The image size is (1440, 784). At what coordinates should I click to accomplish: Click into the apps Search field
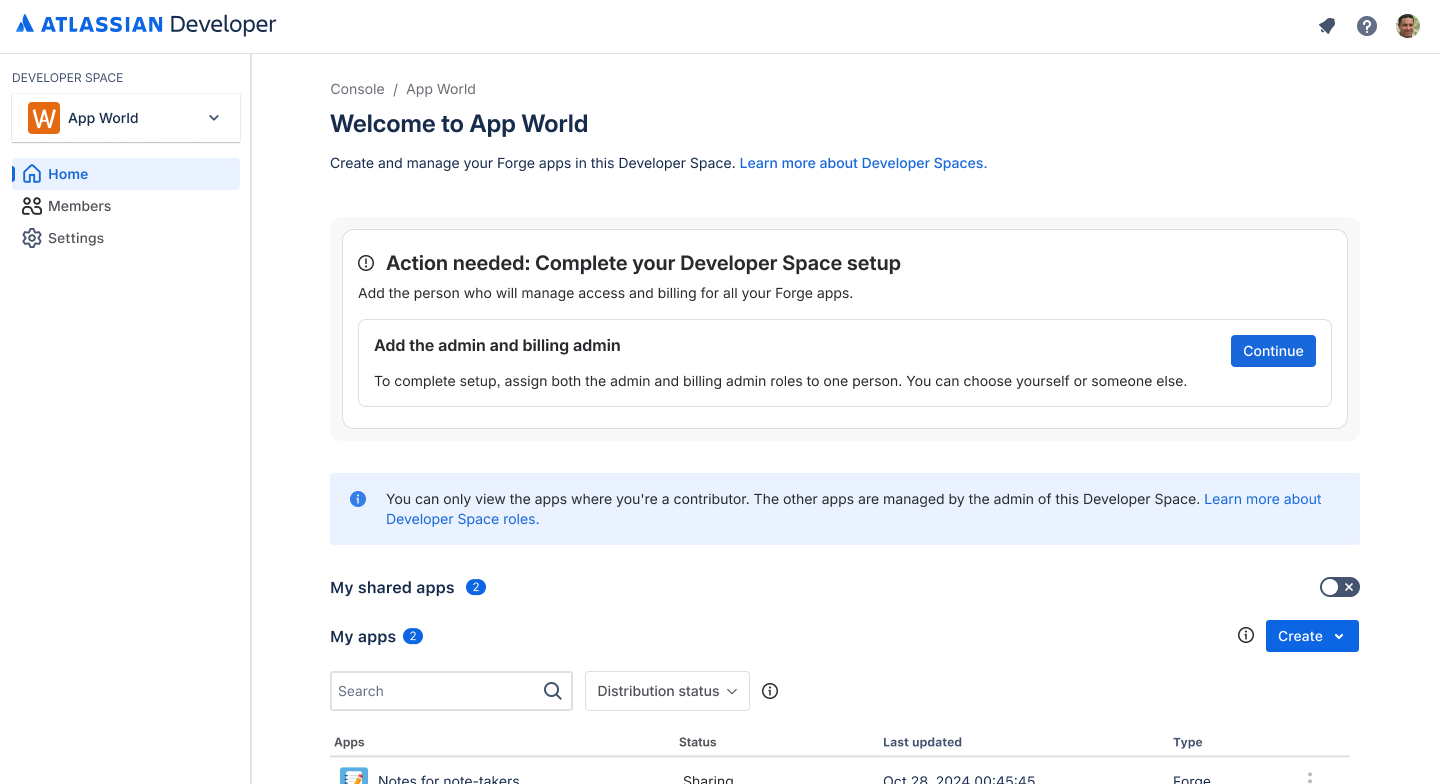tap(436, 691)
